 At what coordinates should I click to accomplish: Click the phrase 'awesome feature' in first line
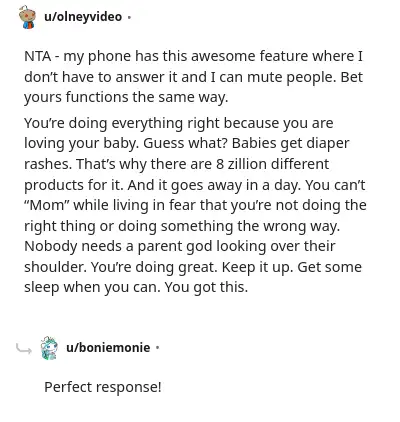[249, 56]
